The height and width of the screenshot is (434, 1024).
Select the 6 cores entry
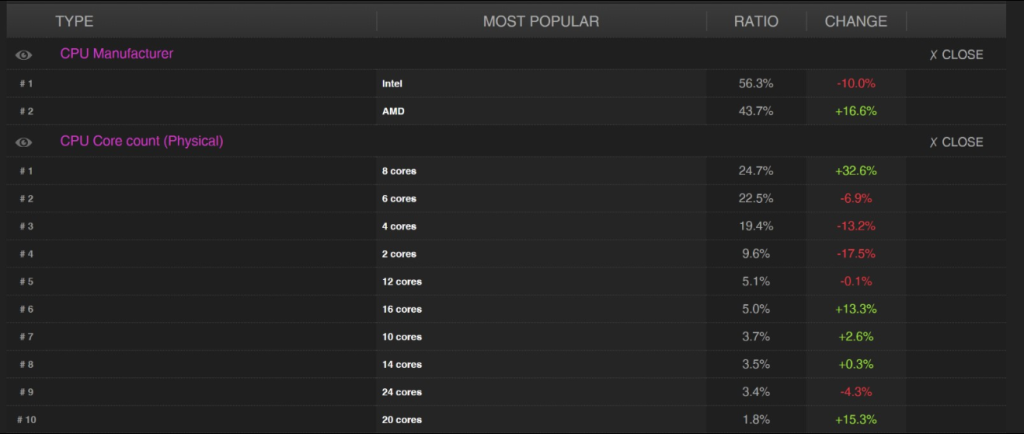pyautogui.click(x=399, y=199)
